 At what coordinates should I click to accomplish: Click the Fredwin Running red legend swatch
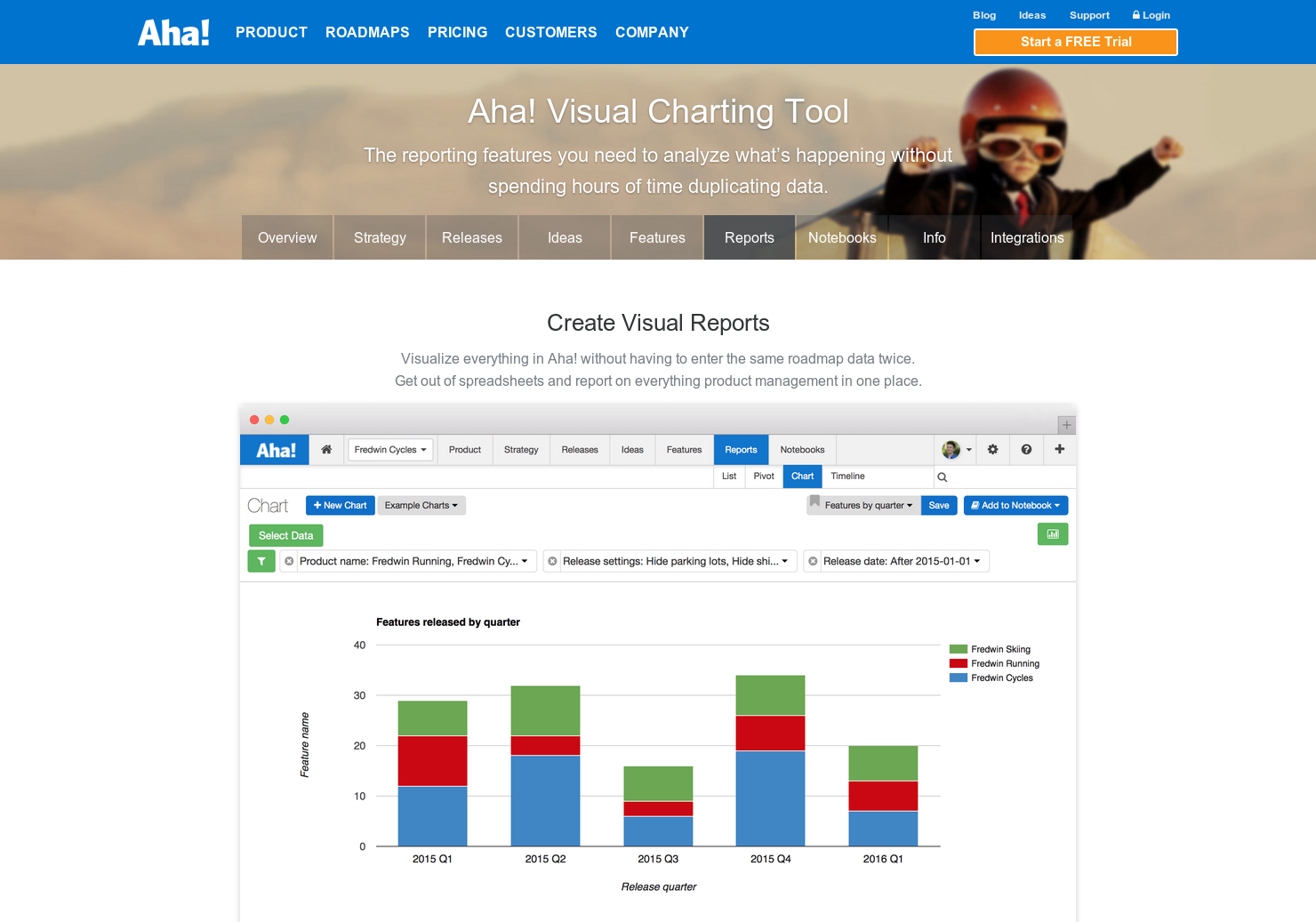coord(959,663)
